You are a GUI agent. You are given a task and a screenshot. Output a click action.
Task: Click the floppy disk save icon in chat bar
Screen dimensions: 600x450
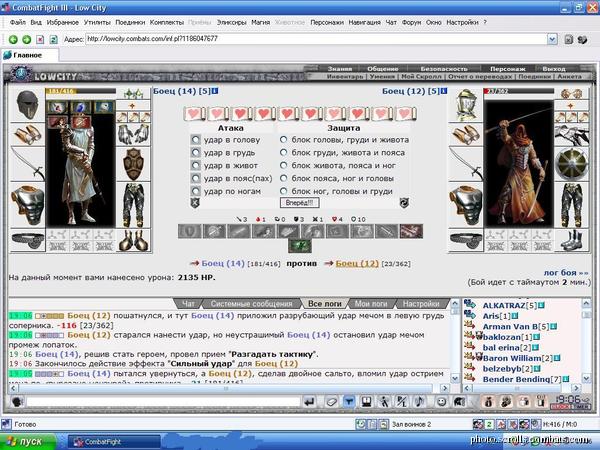367,402
